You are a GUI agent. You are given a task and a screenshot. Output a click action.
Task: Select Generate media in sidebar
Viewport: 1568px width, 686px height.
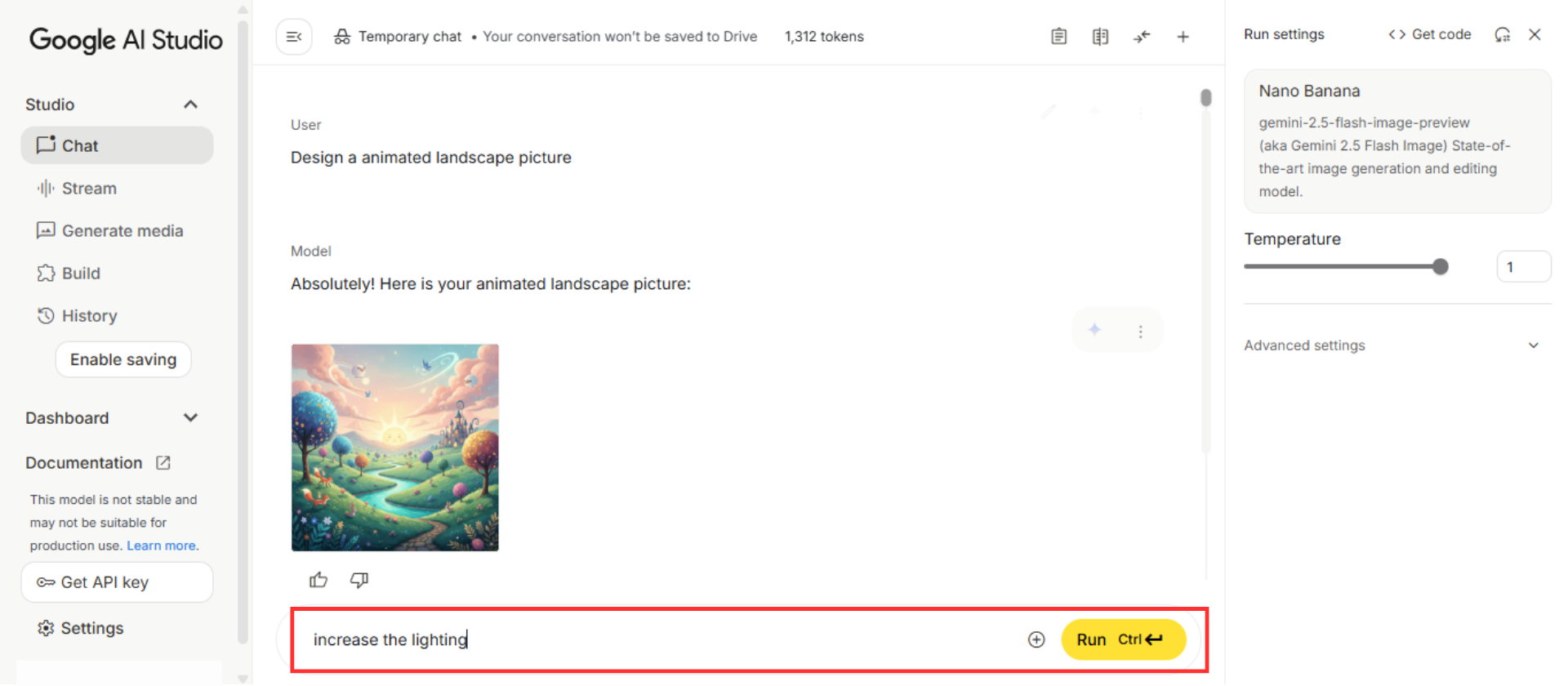pyautogui.click(x=122, y=231)
